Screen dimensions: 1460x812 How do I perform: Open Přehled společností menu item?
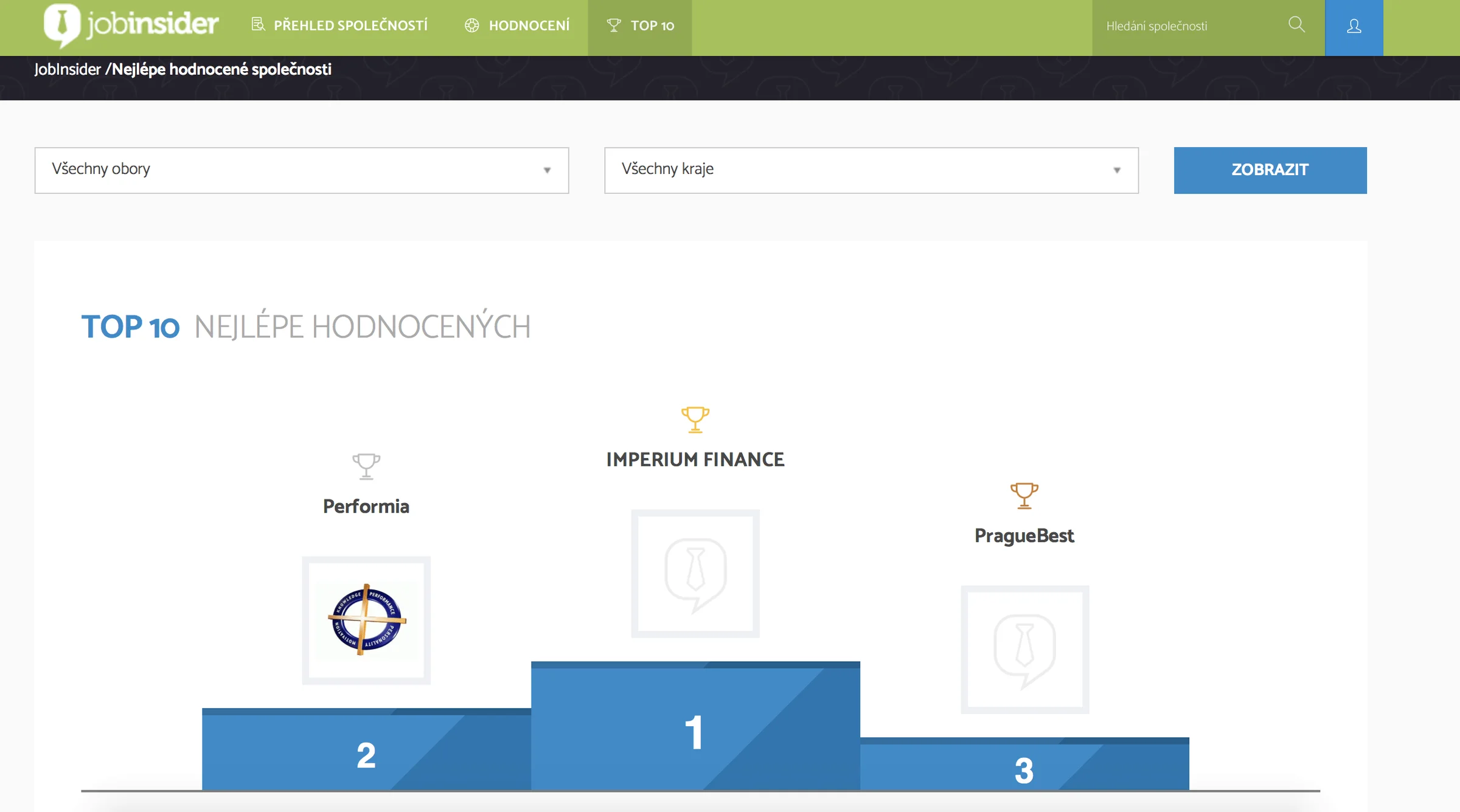(x=339, y=26)
